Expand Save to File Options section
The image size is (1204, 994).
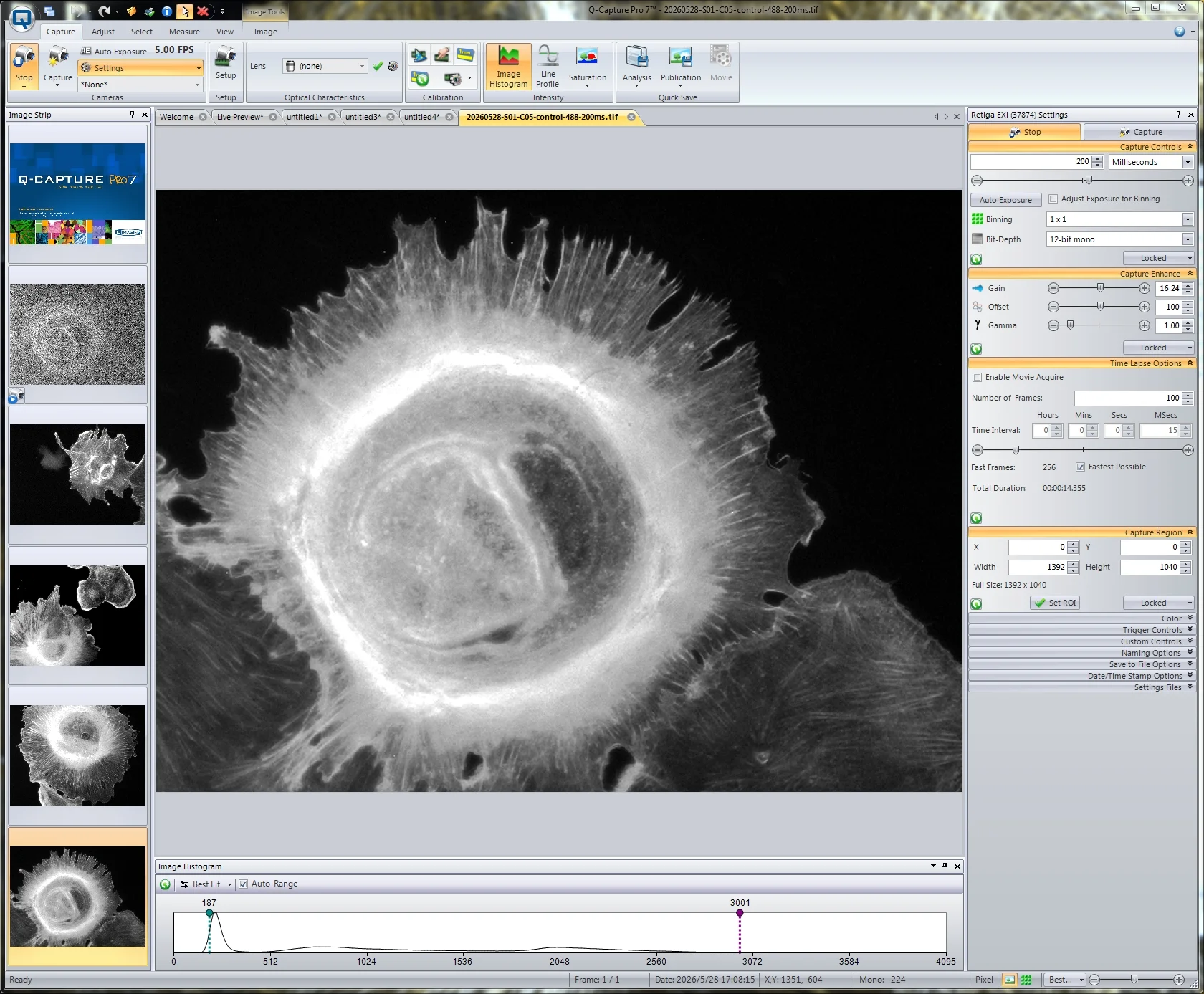click(x=1081, y=664)
